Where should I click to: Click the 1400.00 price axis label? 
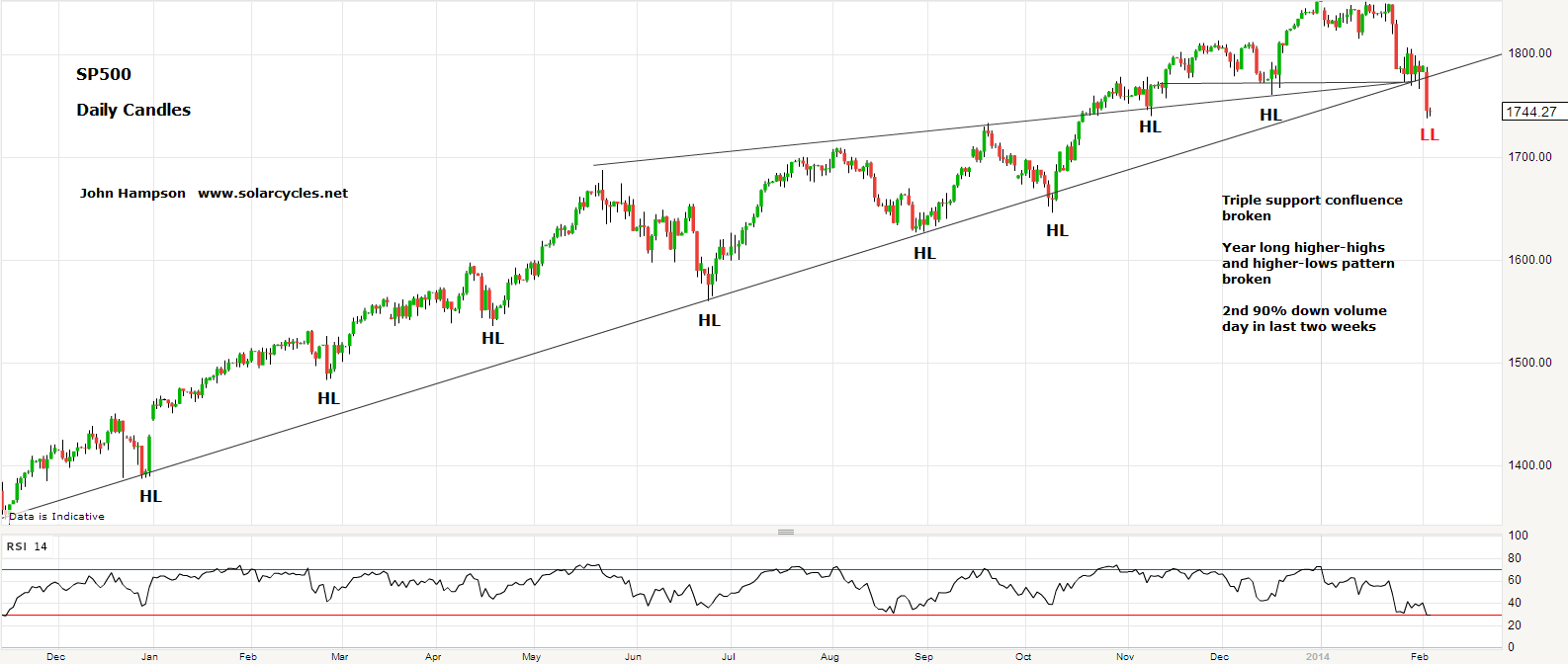(1529, 465)
